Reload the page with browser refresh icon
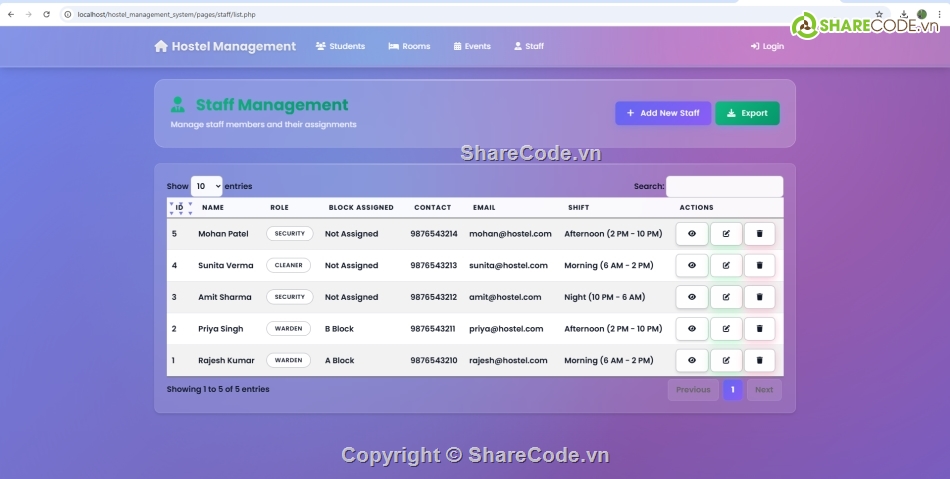Screen dimensions: 950x479 coord(46,15)
